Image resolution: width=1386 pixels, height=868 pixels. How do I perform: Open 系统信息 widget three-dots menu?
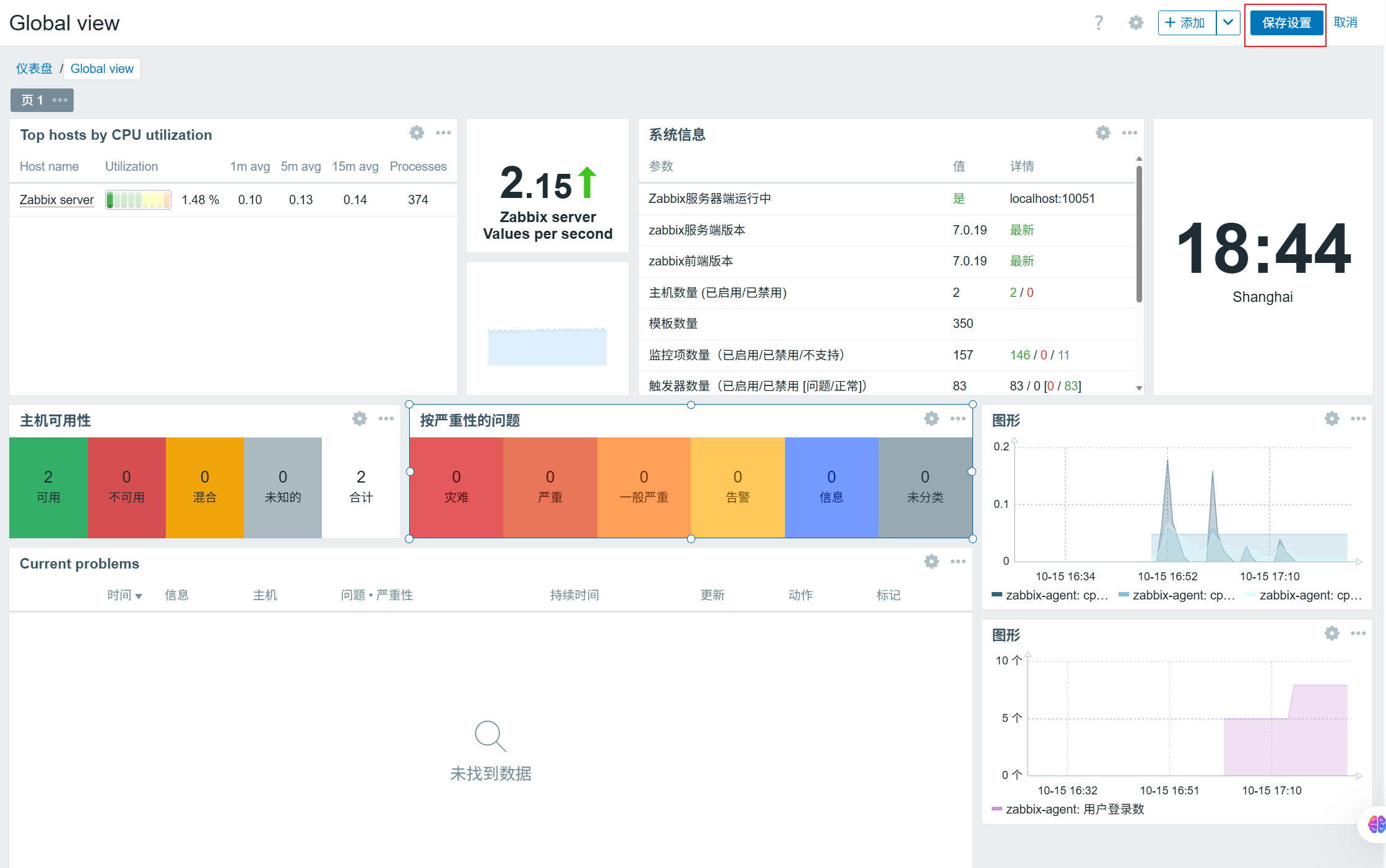point(1129,133)
